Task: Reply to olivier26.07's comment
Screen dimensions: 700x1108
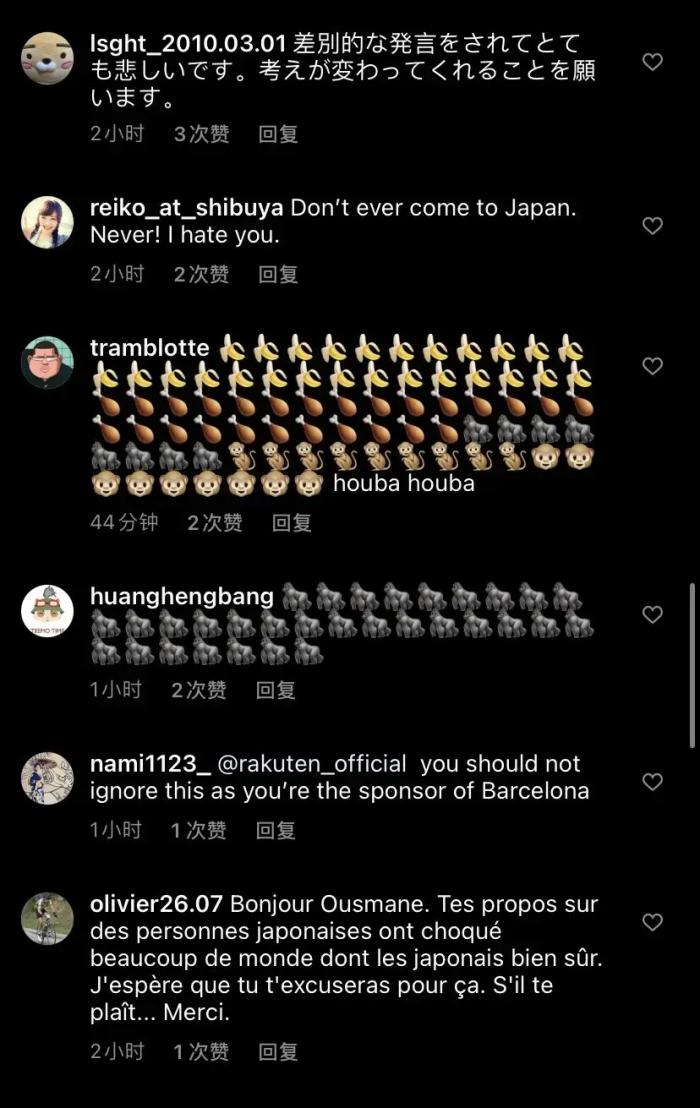Action: point(278,1051)
